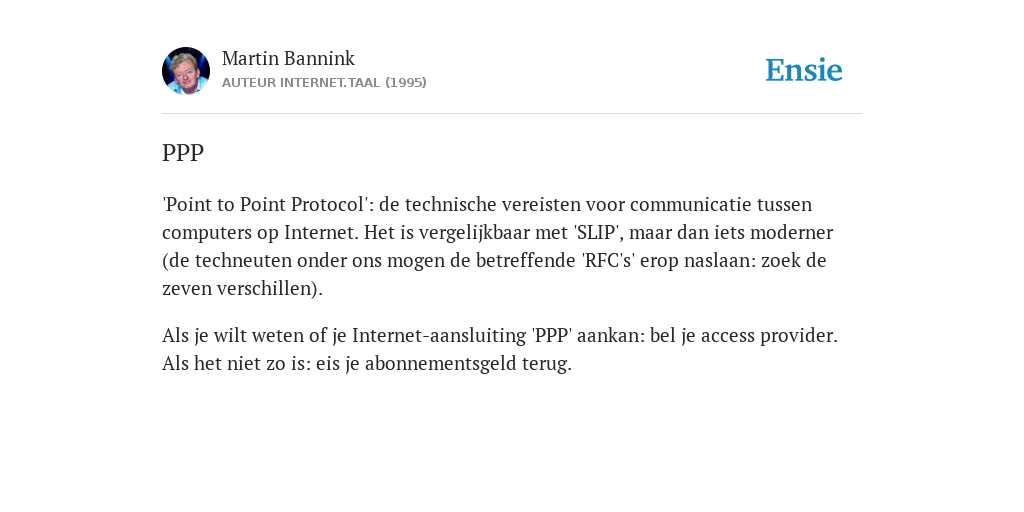Viewport: 1024px width, 512px height.
Task: Click the 'zeven verschillen' phrase
Action: 237,289
